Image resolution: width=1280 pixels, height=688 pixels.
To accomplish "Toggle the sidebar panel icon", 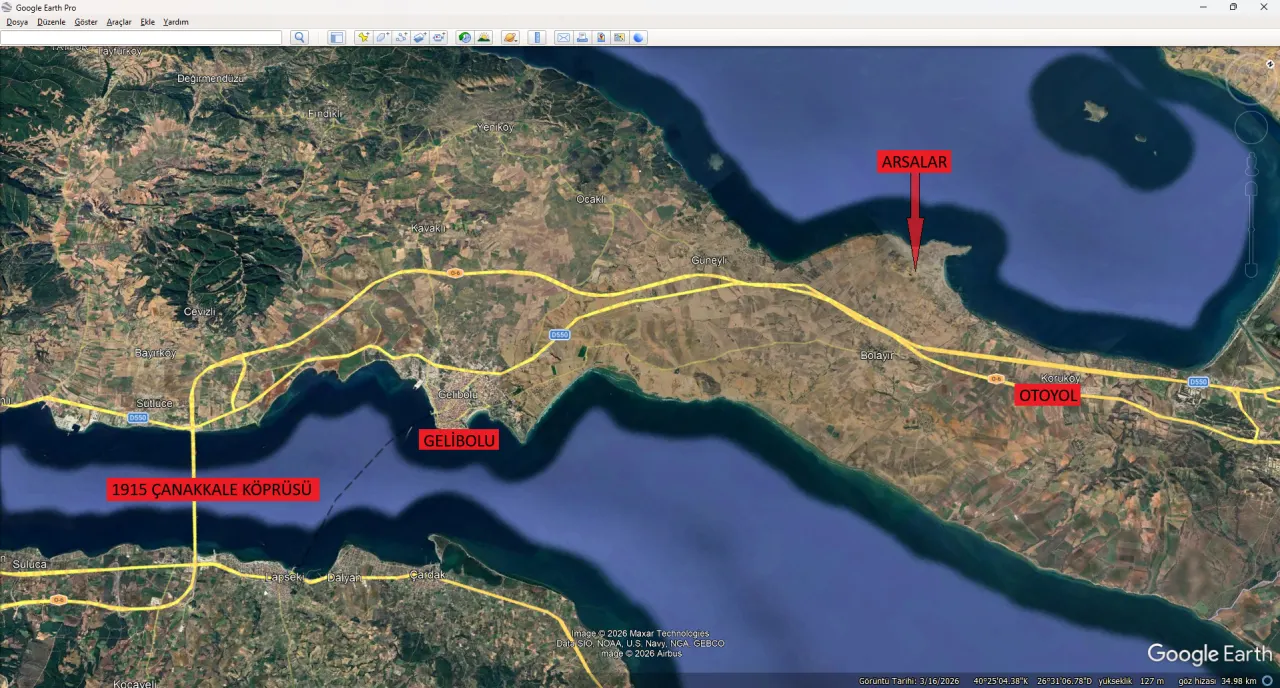I will click(336, 37).
